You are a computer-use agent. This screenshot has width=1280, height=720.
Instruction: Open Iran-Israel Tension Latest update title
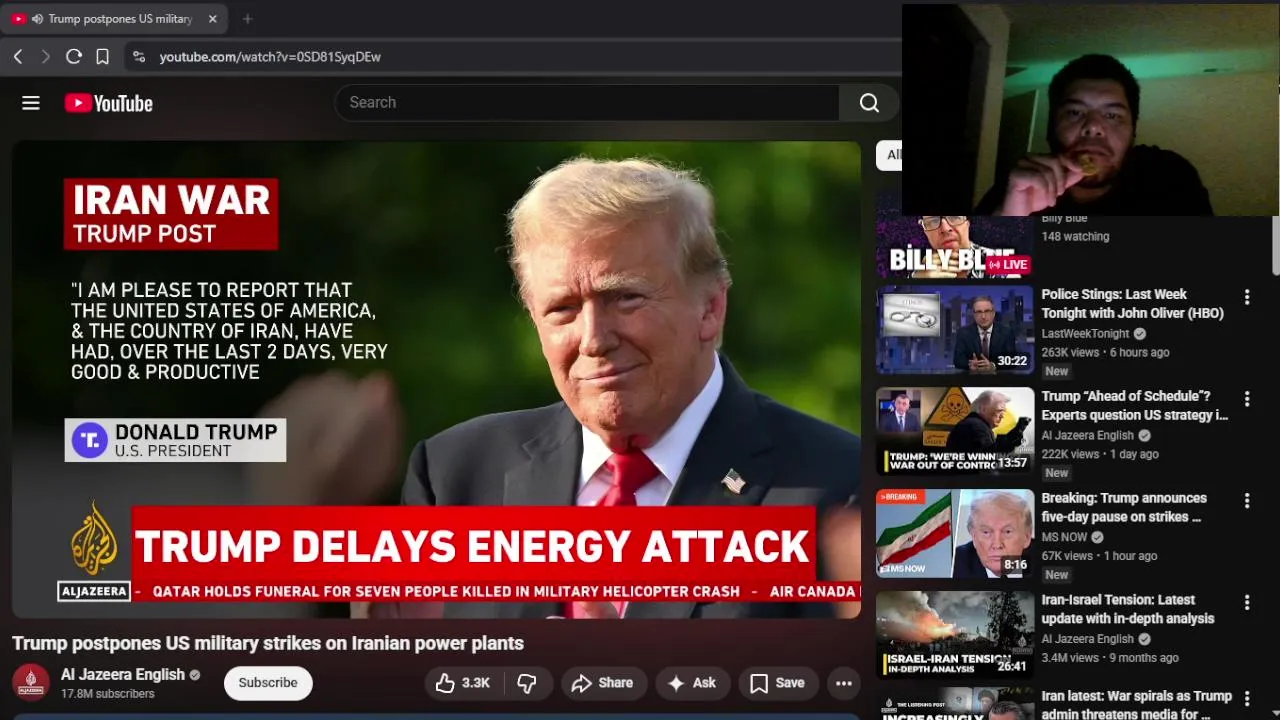[x=1128, y=609]
